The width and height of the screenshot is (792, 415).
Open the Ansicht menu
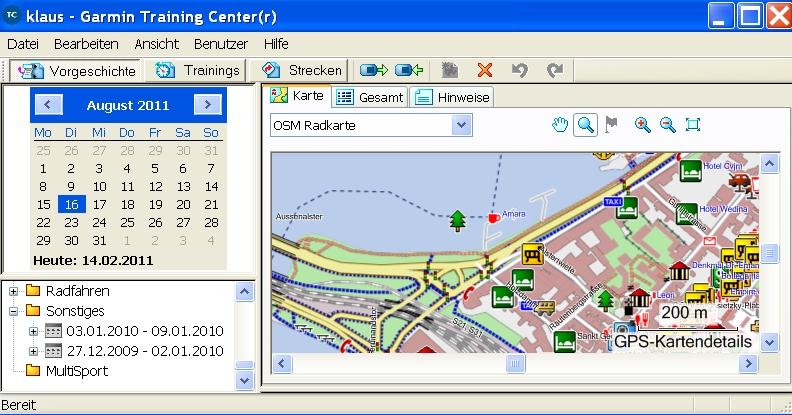[x=157, y=44]
